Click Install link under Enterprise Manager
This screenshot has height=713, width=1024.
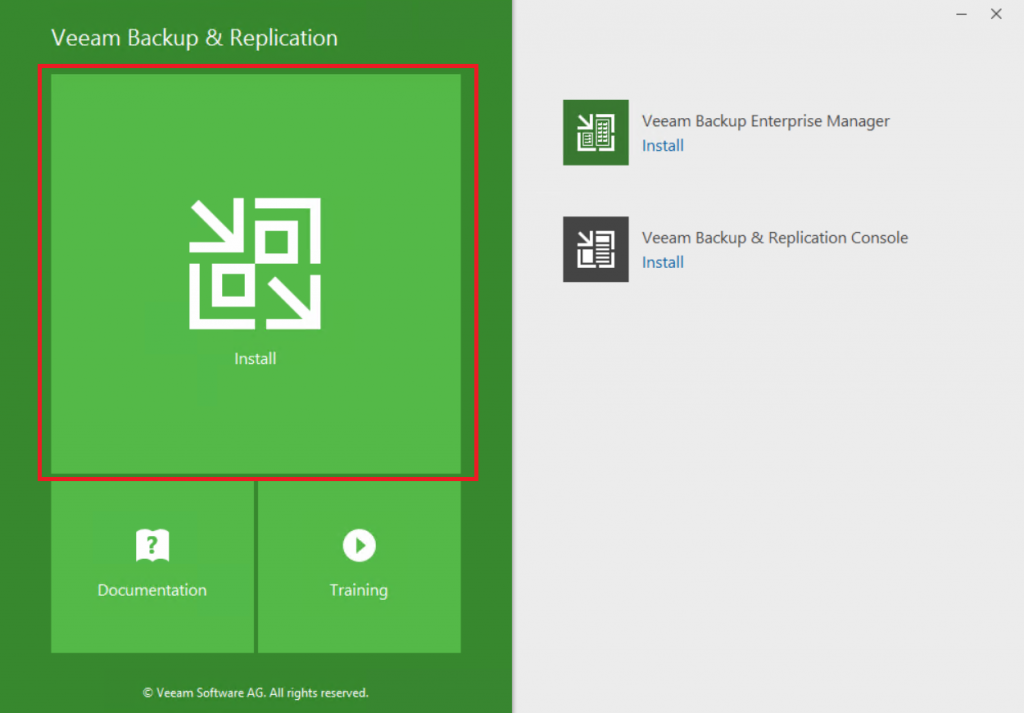(x=663, y=146)
